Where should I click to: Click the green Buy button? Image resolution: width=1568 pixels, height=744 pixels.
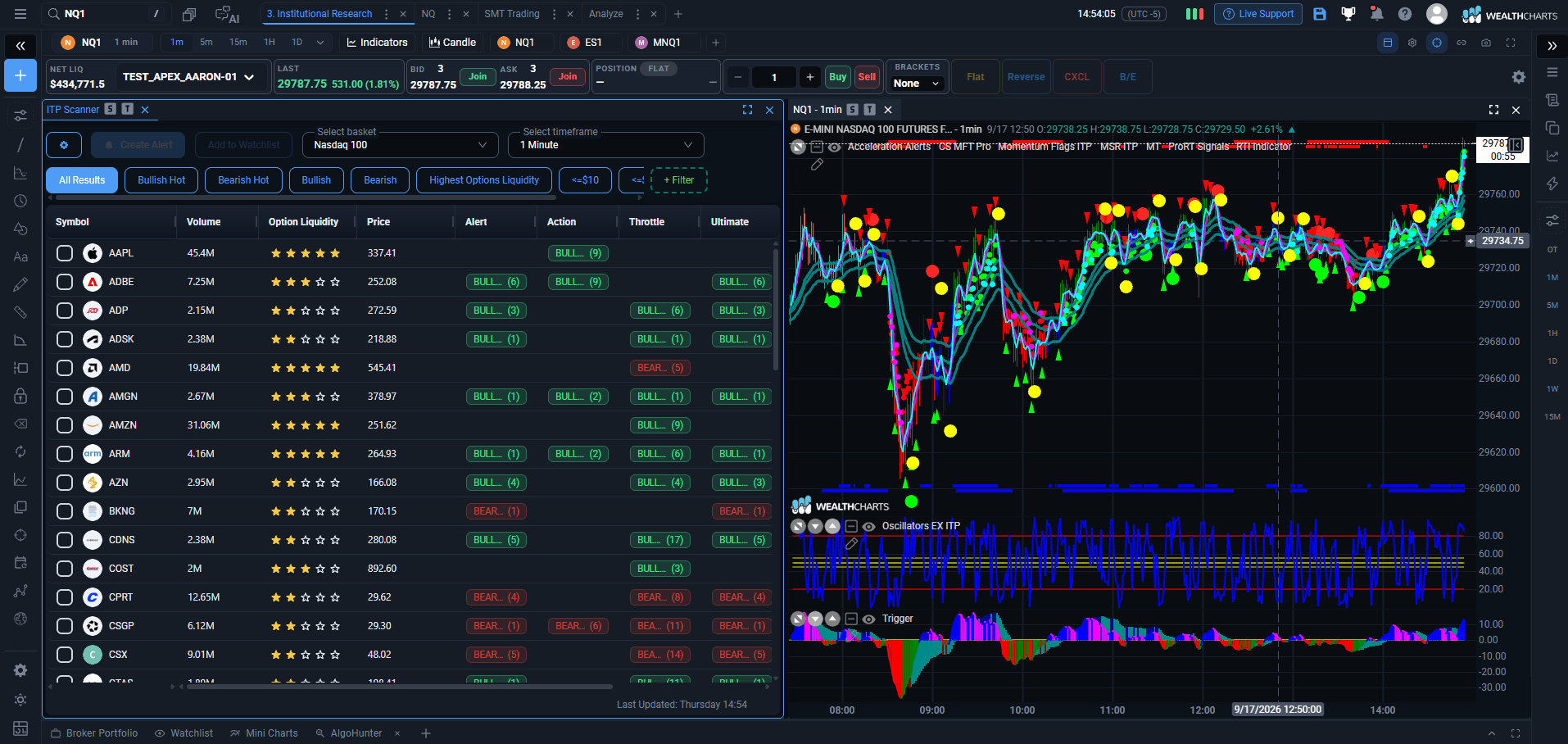837,77
